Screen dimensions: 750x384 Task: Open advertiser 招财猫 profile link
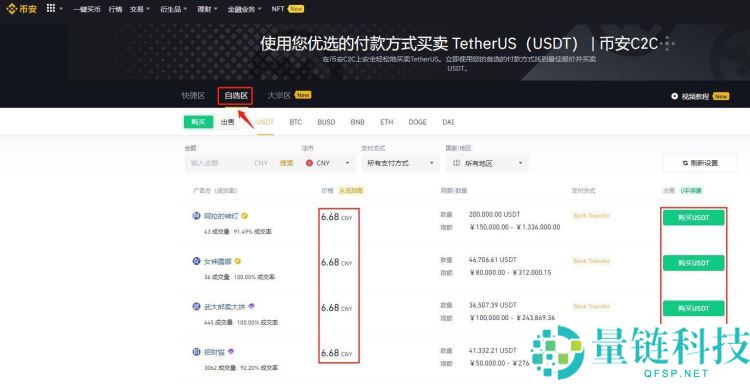click(x=214, y=352)
